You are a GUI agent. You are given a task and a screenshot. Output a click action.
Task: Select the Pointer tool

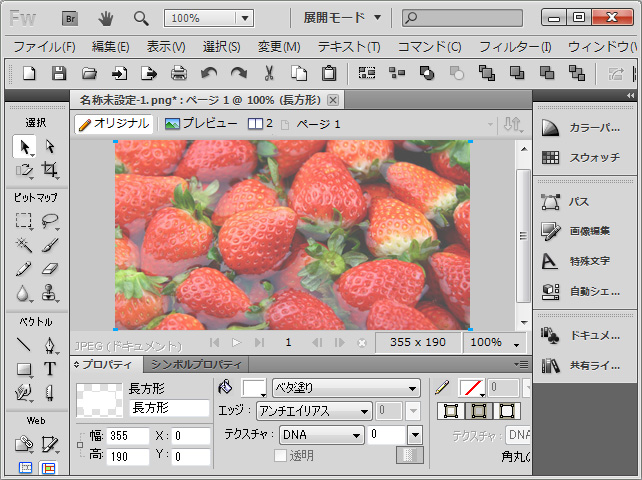(25, 147)
